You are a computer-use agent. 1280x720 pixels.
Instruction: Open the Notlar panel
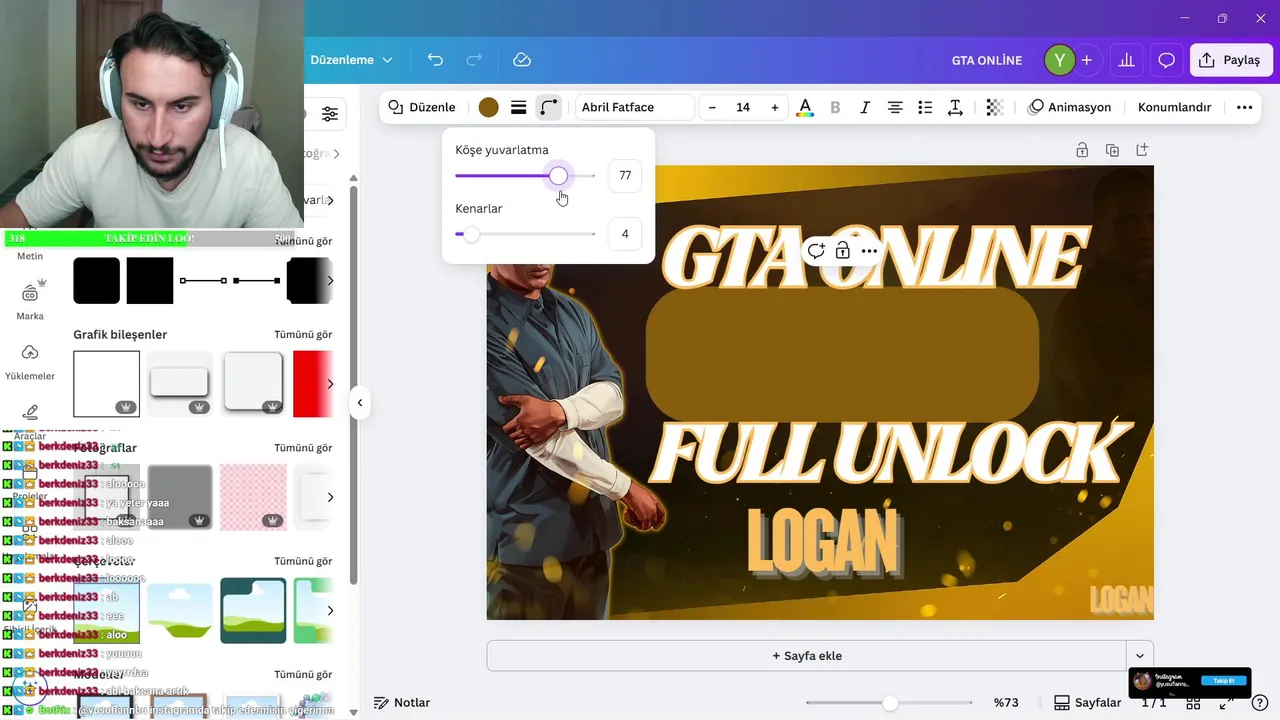[402, 703]
